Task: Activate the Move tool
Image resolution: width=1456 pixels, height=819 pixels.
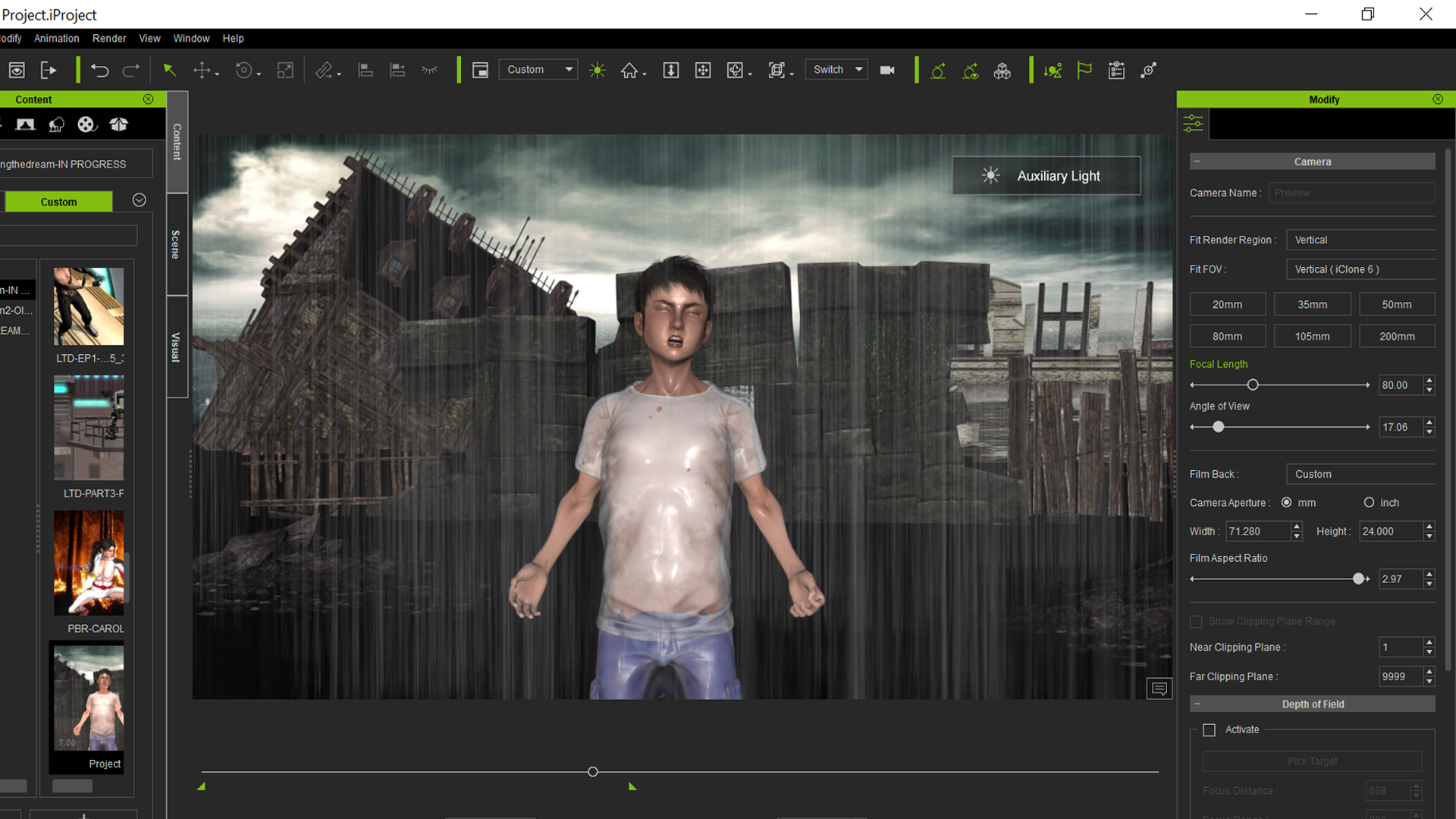Action: [x=202, y=71]
